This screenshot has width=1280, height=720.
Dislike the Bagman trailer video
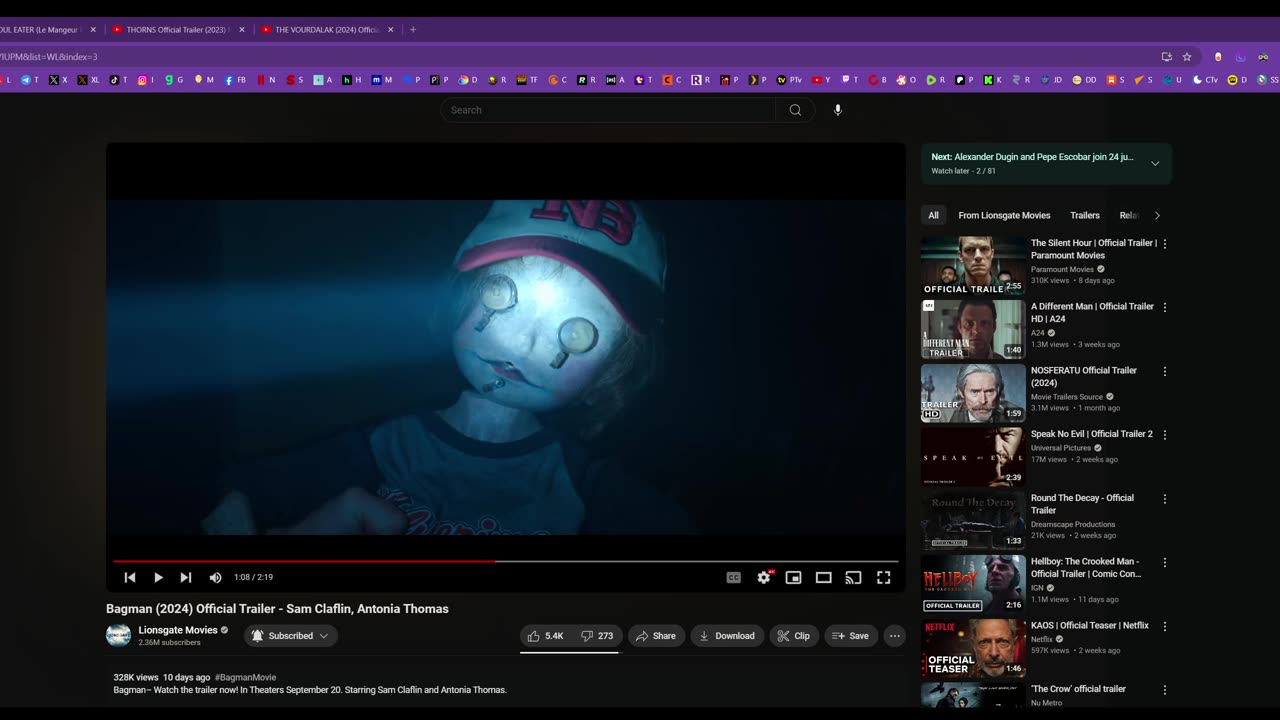point(598,636)
